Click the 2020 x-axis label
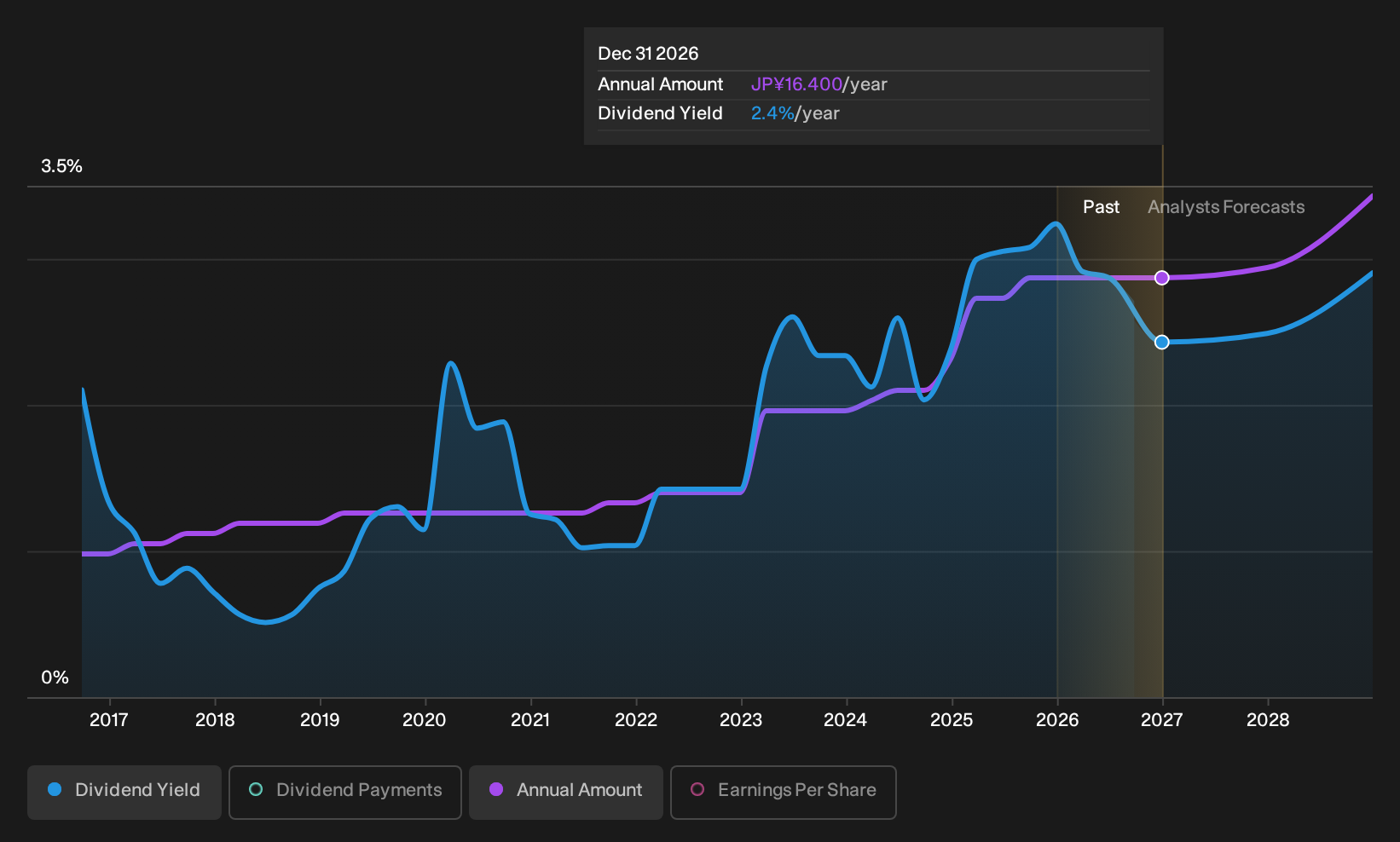The image size is (1400, 842). (425, 720)
